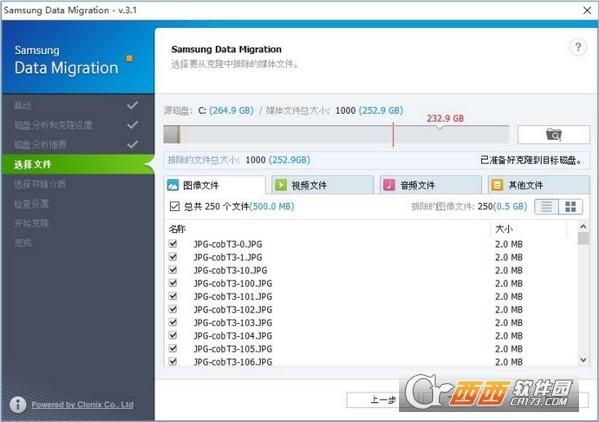Uncheck JPG-cobT3-101.JPG checkbox
The height and width of the screenshot is (422, 599).
point(173,296)
